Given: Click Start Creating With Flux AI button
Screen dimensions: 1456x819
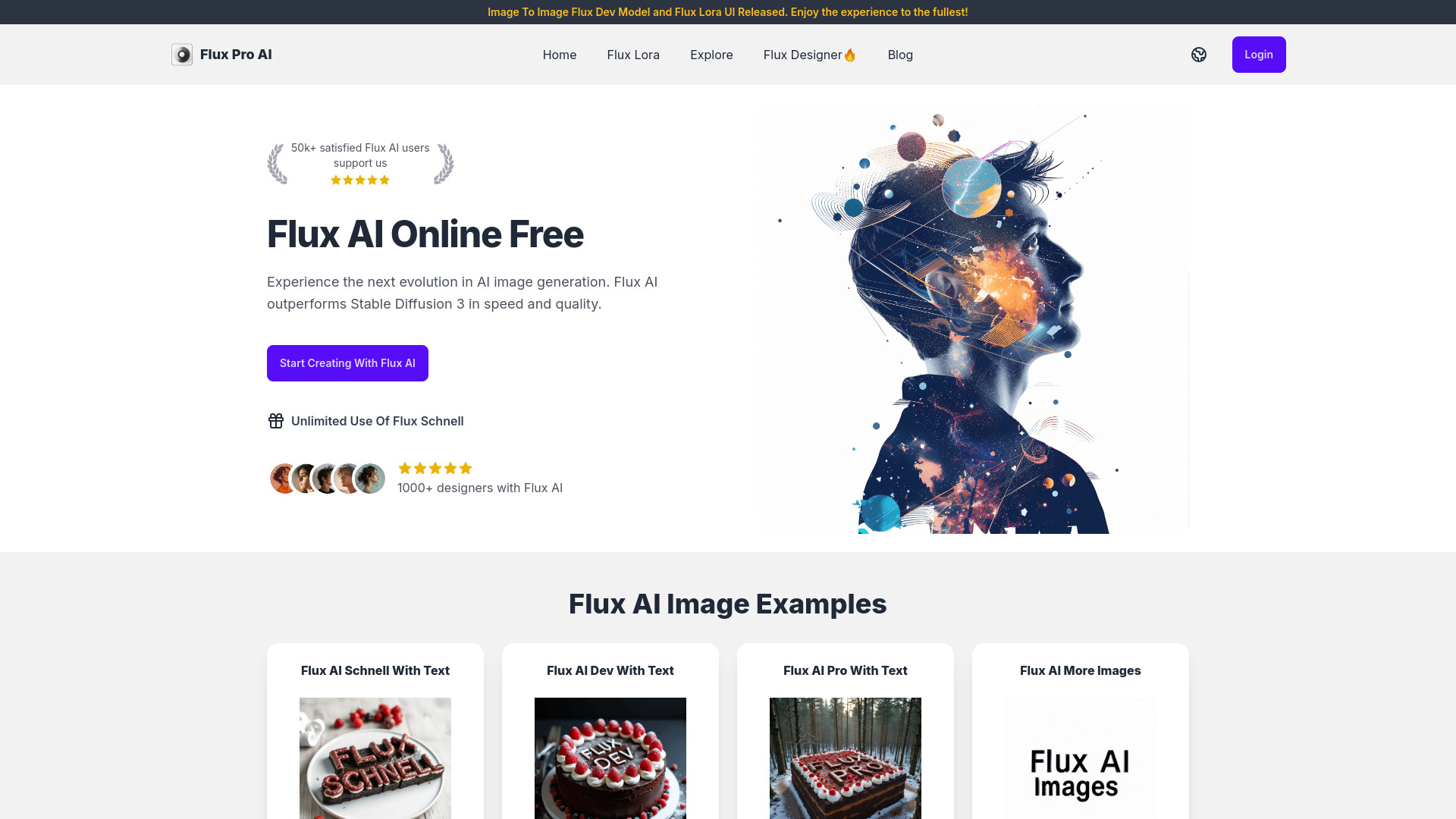Looking at the screenshot, I should click(347, 363).
